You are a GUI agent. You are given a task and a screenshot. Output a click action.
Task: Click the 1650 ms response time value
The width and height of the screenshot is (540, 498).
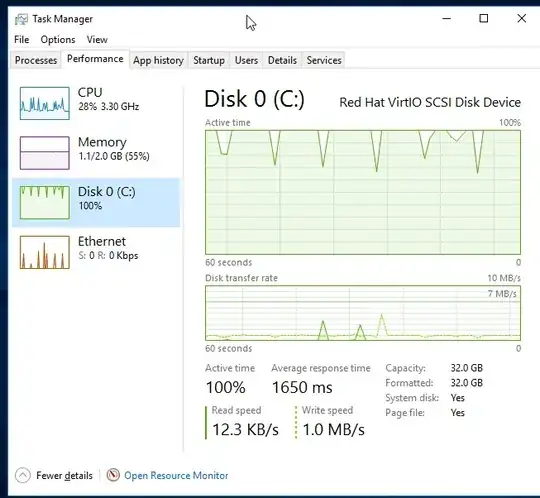[302, 387]
